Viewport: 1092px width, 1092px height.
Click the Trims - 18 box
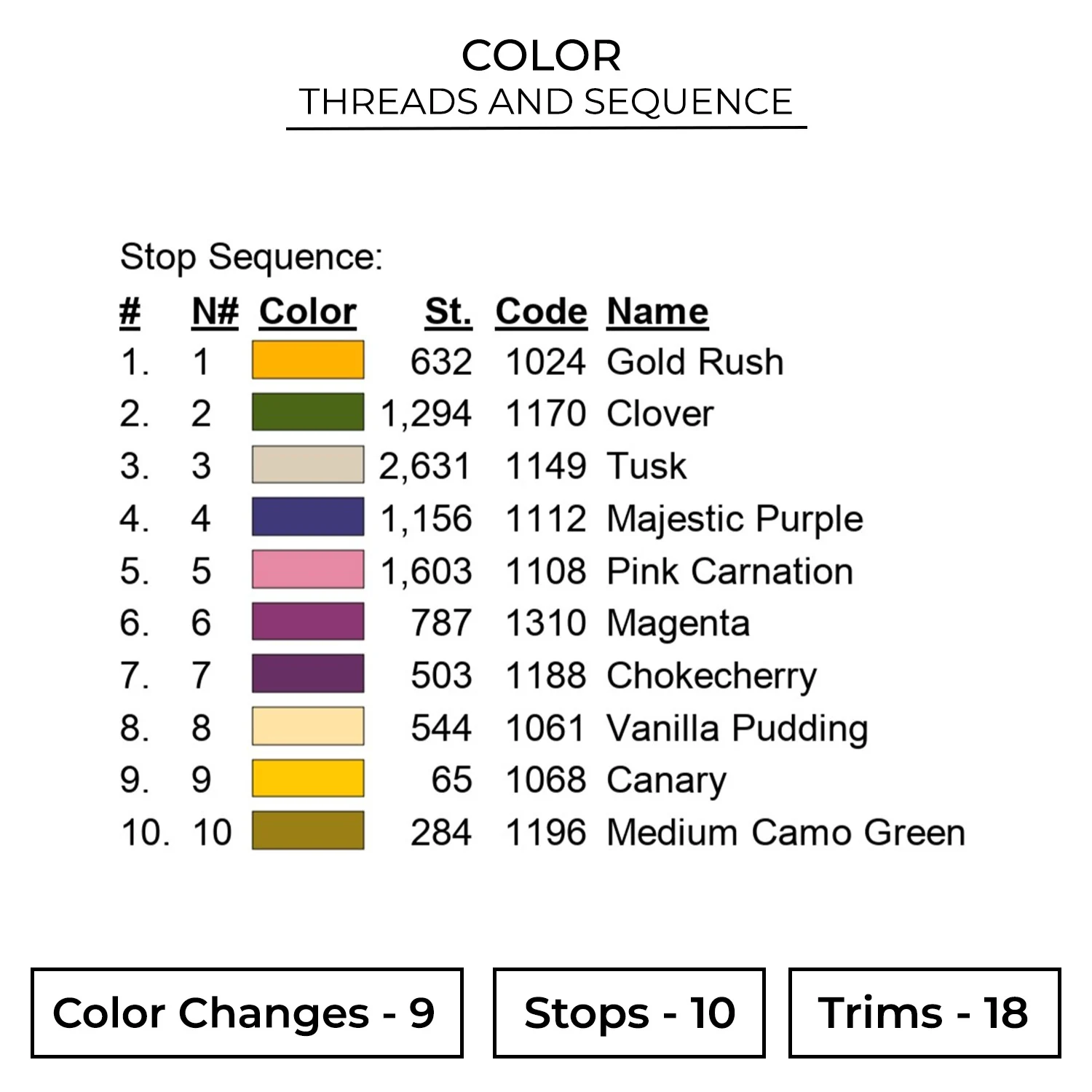[x=924, y=1013]
